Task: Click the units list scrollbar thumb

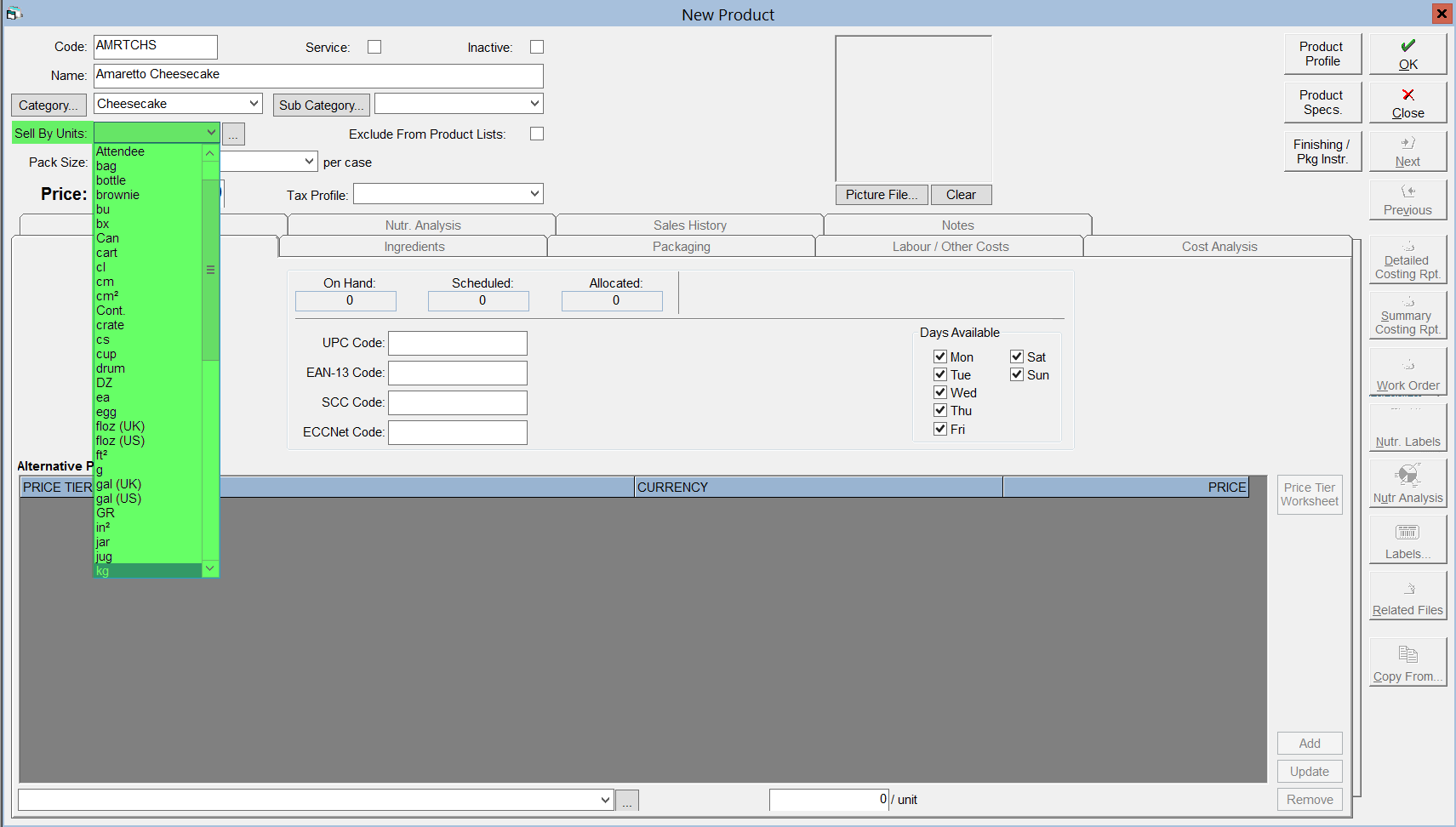Action: coord(210,270)
